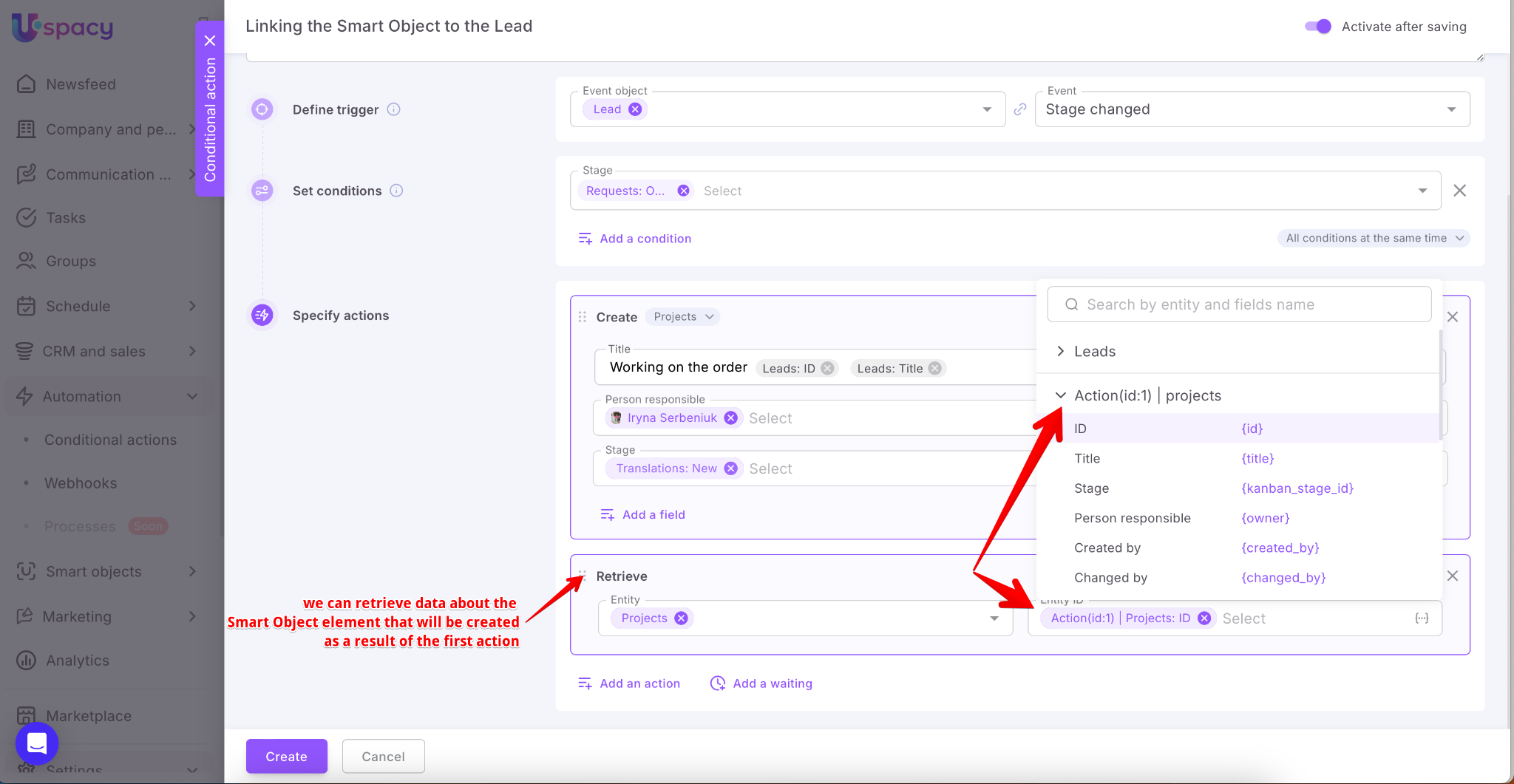Image resolution: width=1514 pixels, height=784 pixels.
Task: Open All conditions at the same time dropdown
Action: [x=1373, y=238]
